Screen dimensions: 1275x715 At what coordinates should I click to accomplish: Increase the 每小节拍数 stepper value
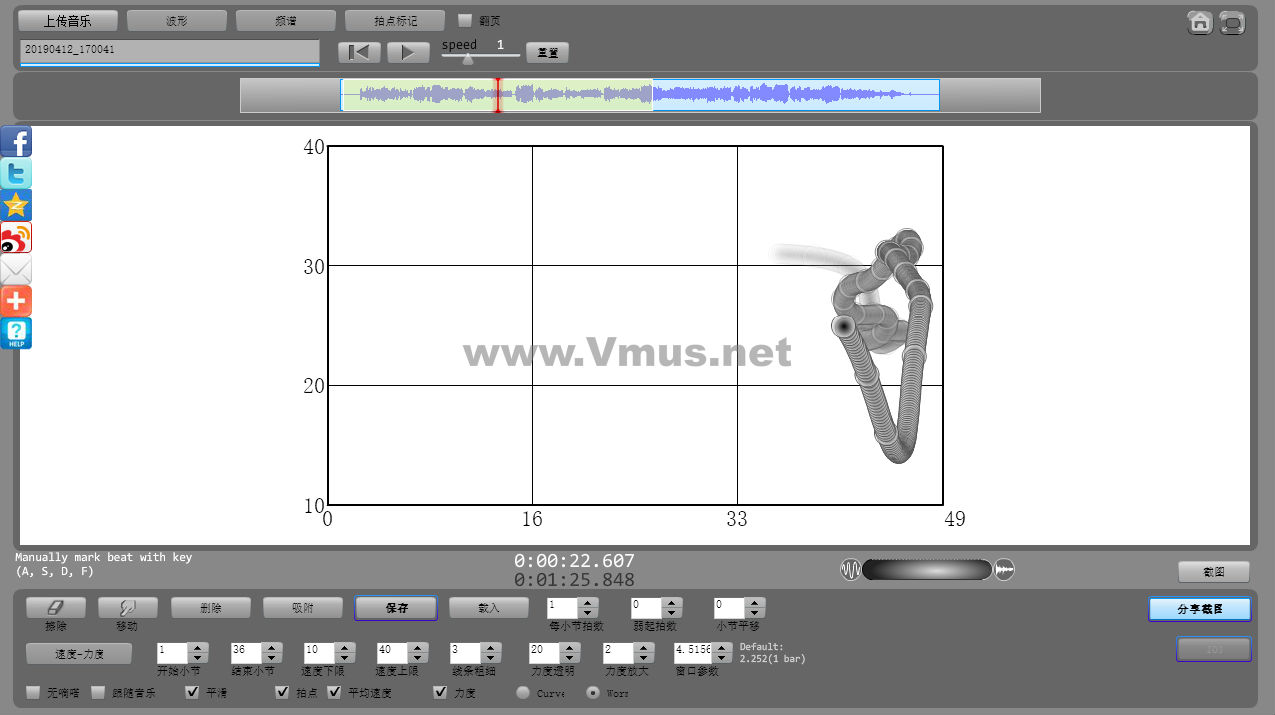tap(588, 602)
